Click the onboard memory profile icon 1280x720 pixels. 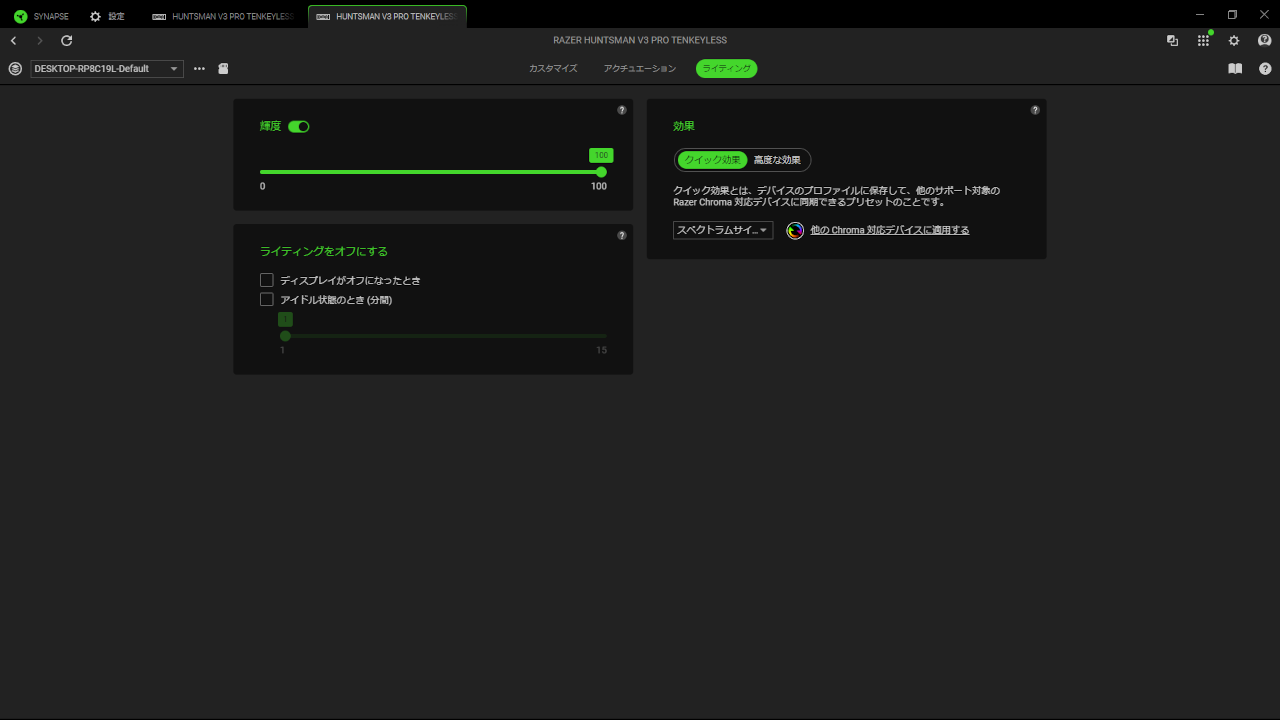pyautogui.click(x=223, y=69)
